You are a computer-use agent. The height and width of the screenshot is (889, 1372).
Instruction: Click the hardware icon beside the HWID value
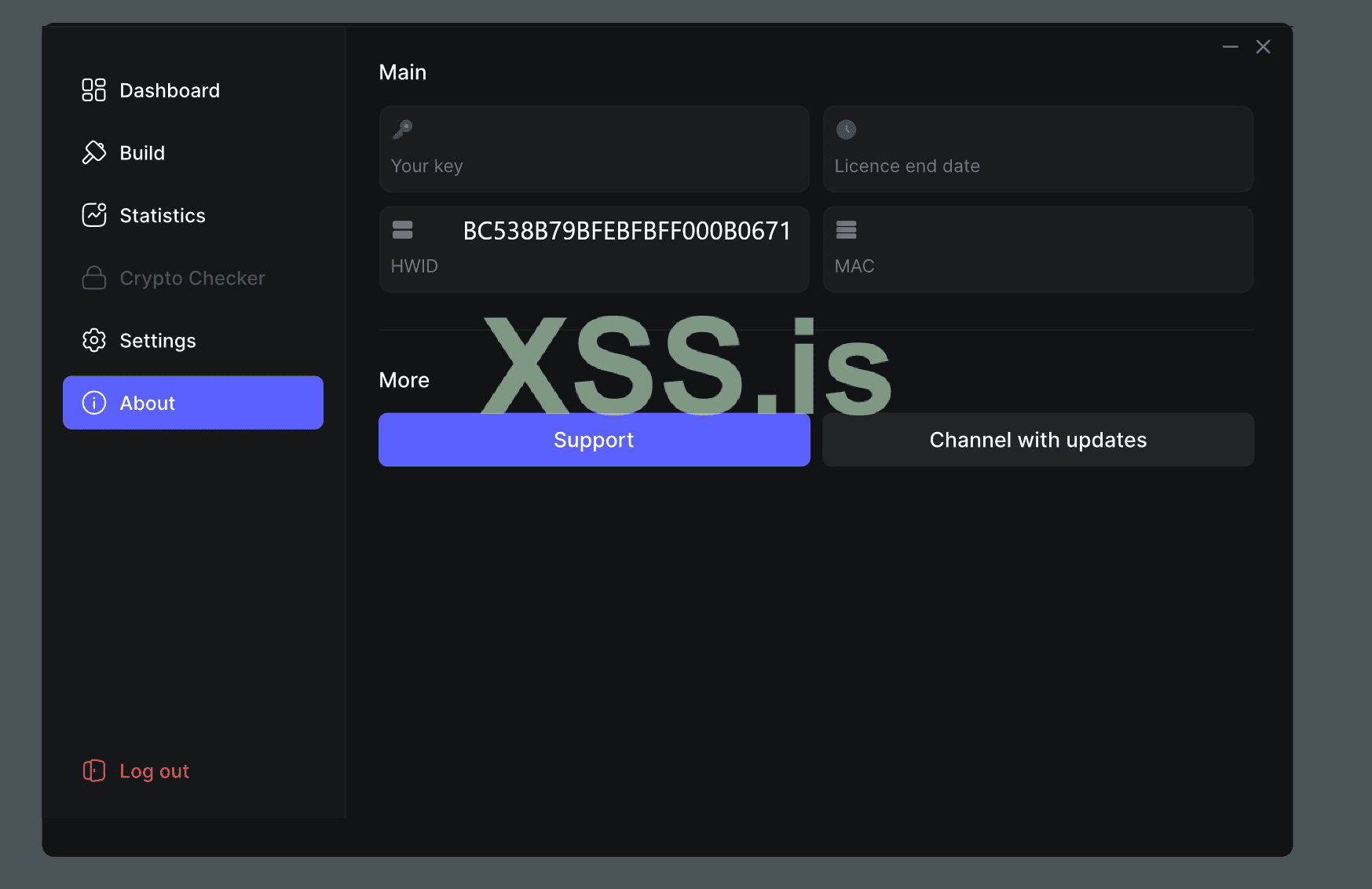tap(401, 229)
